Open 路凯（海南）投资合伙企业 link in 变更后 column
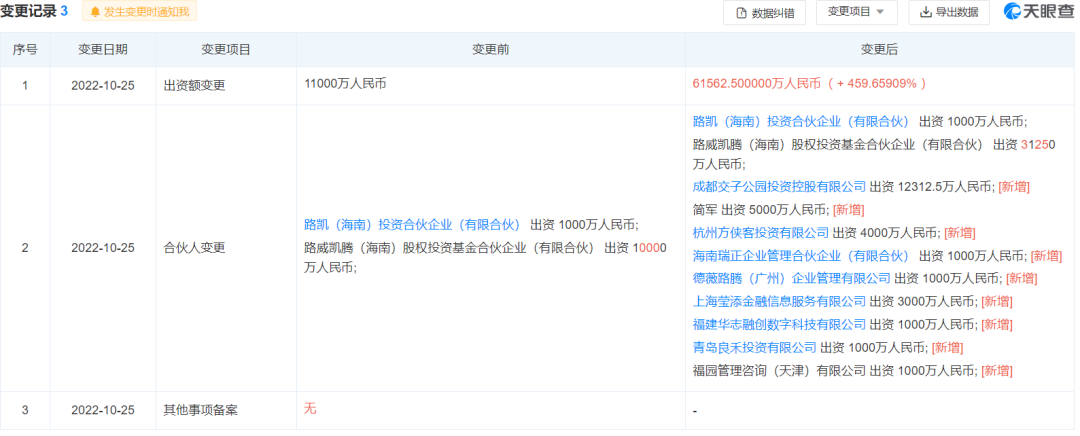The height and width of the screenshot is (436, 1080). [800, 122]
